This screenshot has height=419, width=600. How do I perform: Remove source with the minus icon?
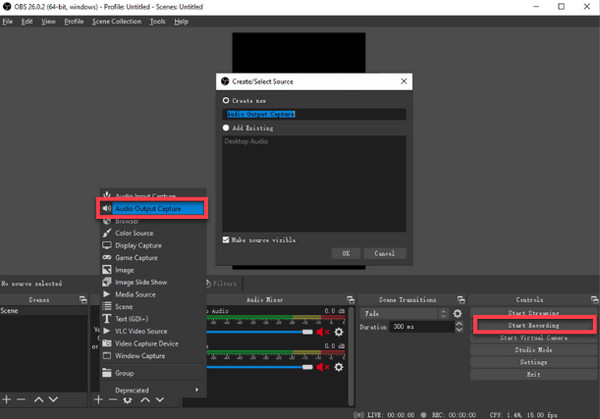pos(112,399)
